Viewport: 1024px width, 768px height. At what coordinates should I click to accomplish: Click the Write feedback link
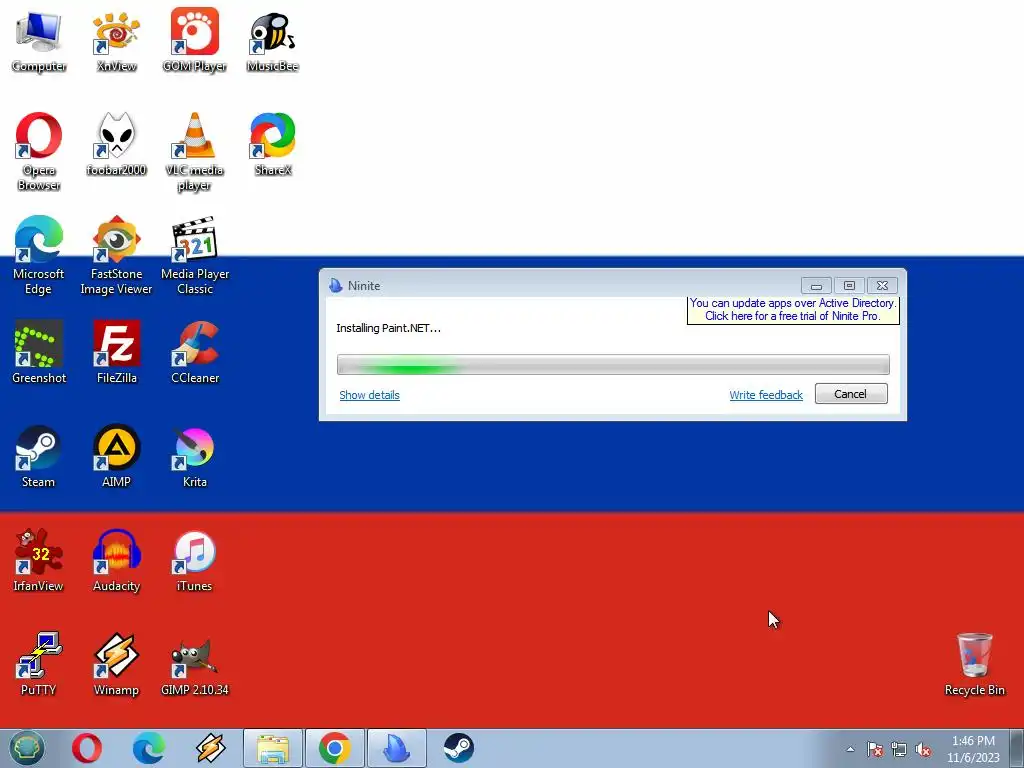(x=766, y=395)
